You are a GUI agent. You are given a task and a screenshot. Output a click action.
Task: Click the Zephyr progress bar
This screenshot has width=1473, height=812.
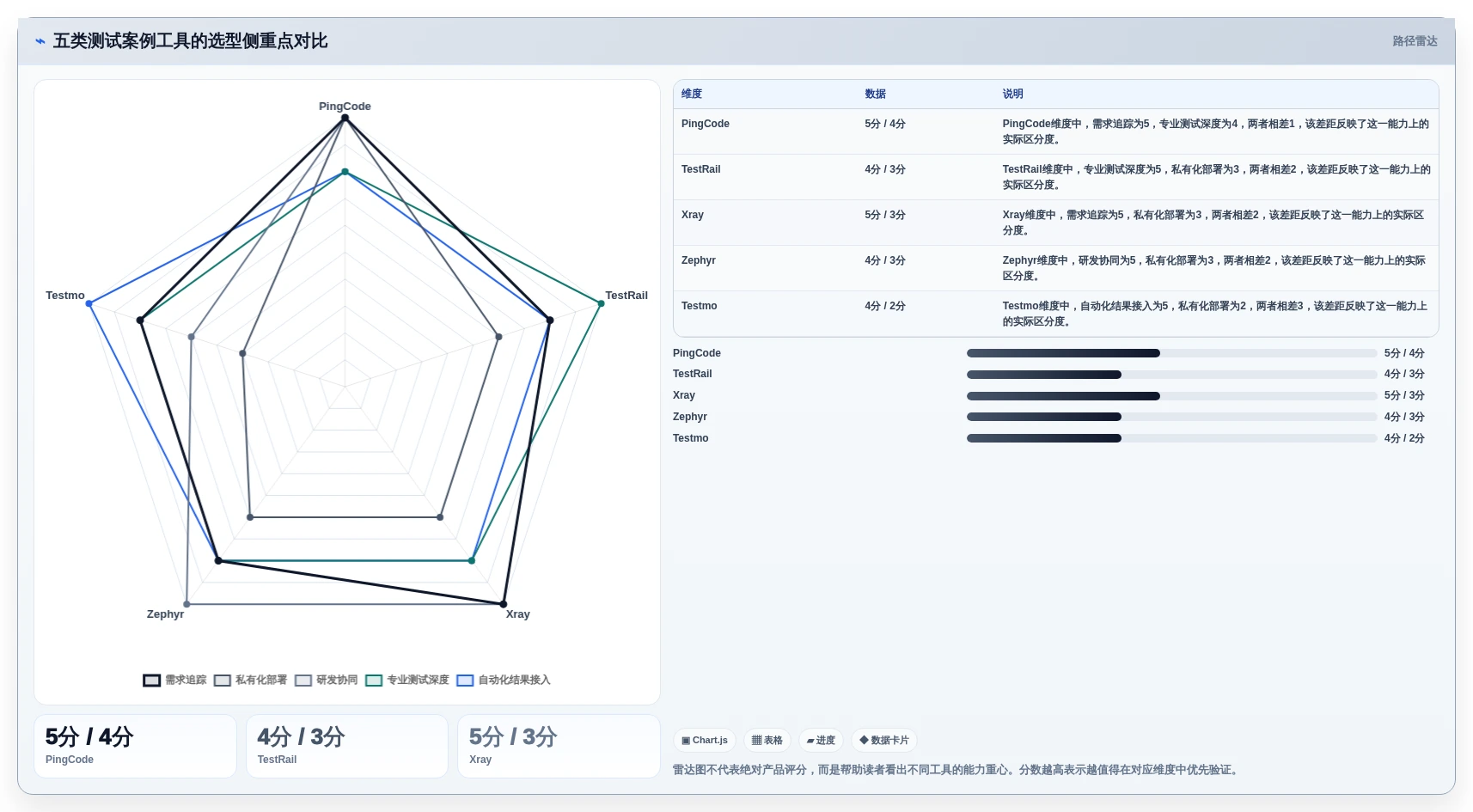1171,417
